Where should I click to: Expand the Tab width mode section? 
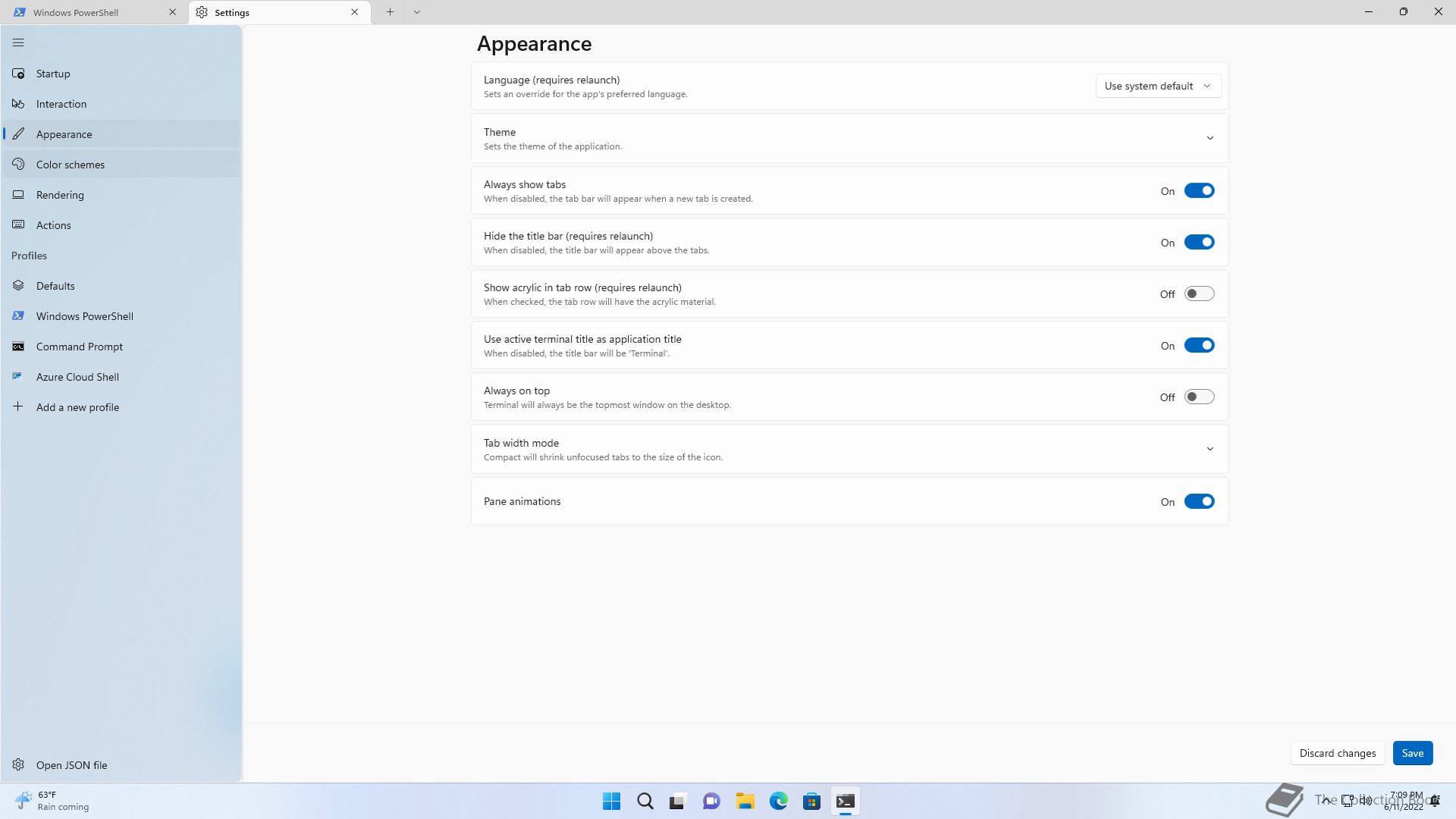coord(1210,449)
